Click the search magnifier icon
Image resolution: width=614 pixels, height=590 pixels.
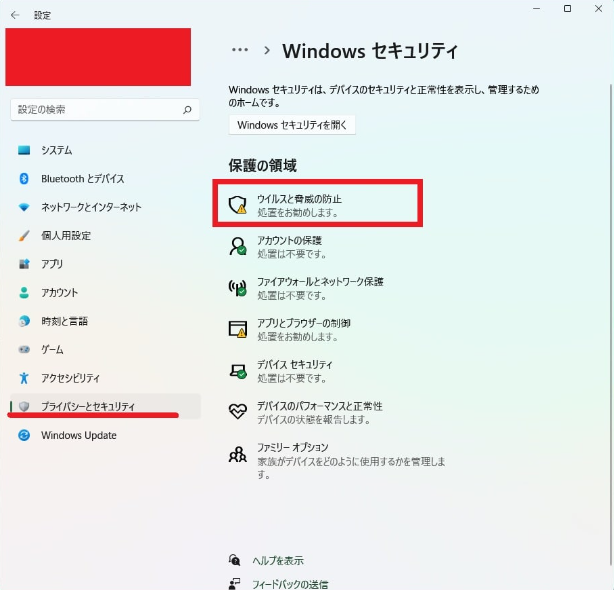click(x=187, y=110)
